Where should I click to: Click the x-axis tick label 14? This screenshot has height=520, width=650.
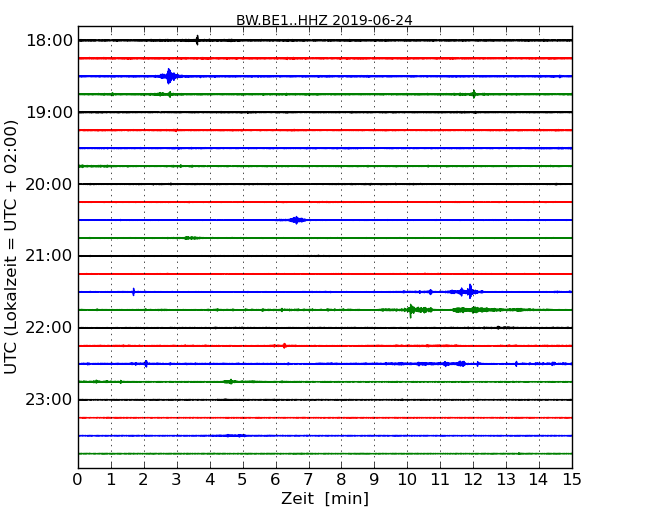539,480
